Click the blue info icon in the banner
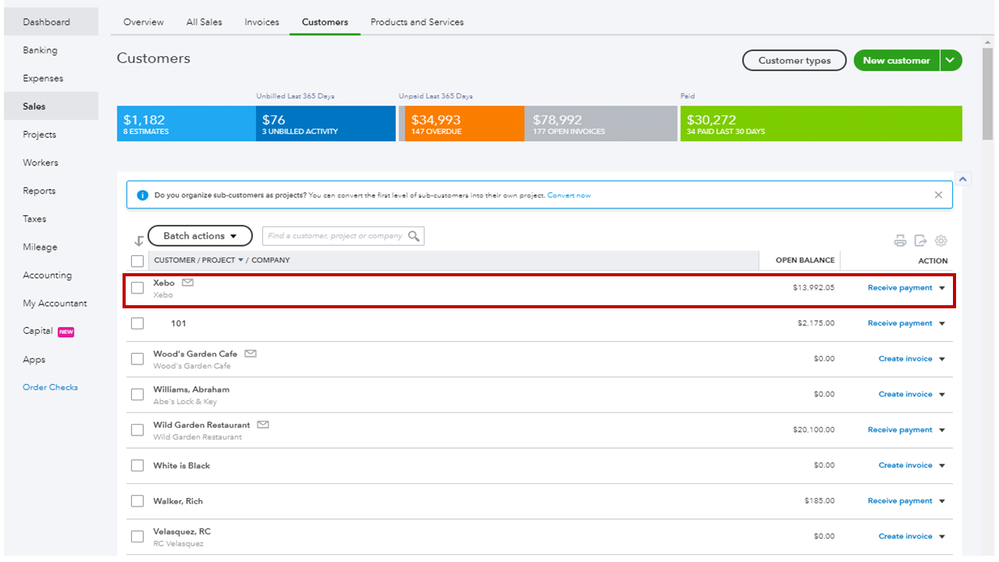 pos(142,195)
